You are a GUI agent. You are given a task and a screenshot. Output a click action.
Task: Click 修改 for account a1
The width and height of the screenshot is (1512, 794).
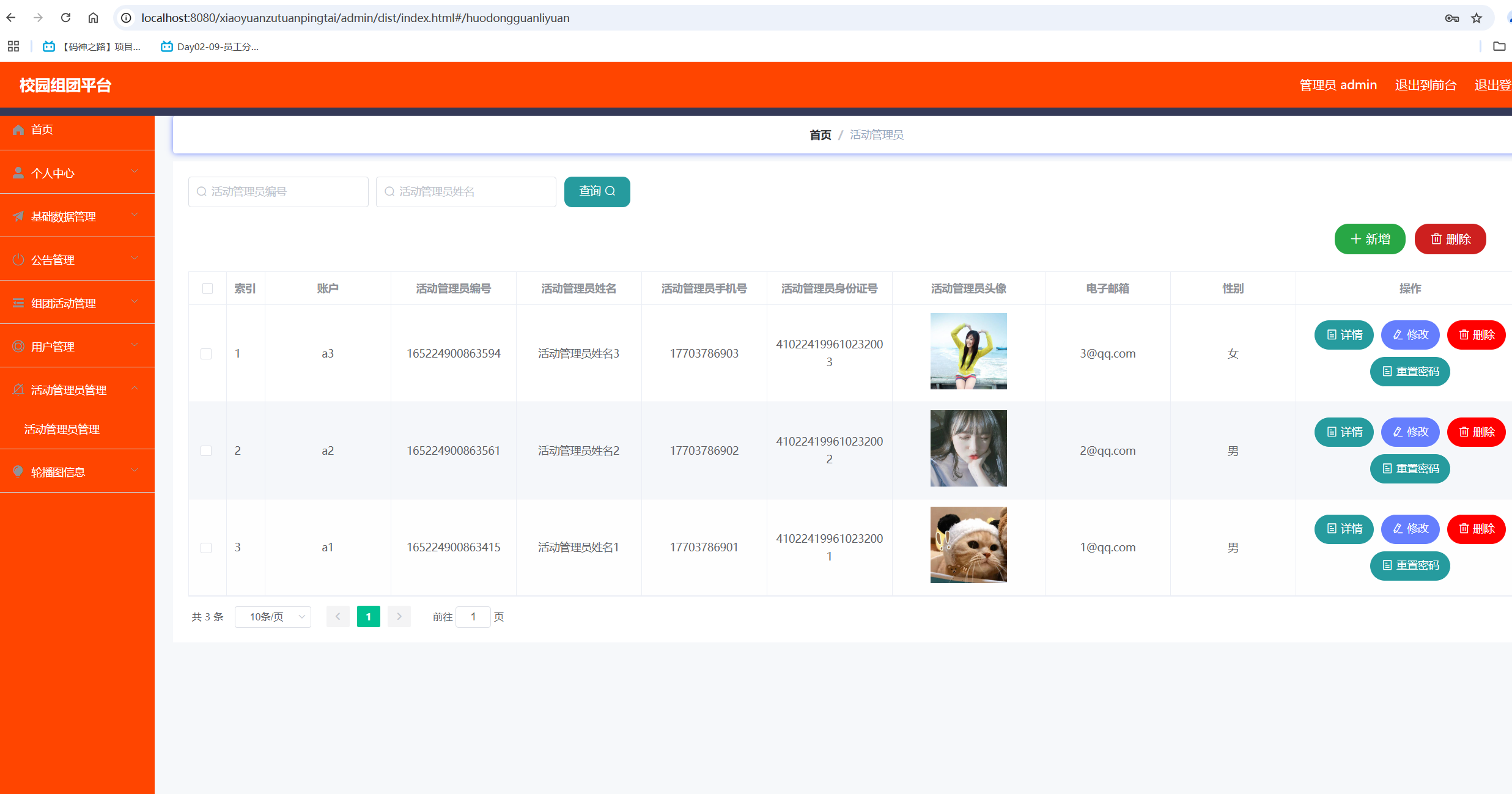tap(1411, 529)
